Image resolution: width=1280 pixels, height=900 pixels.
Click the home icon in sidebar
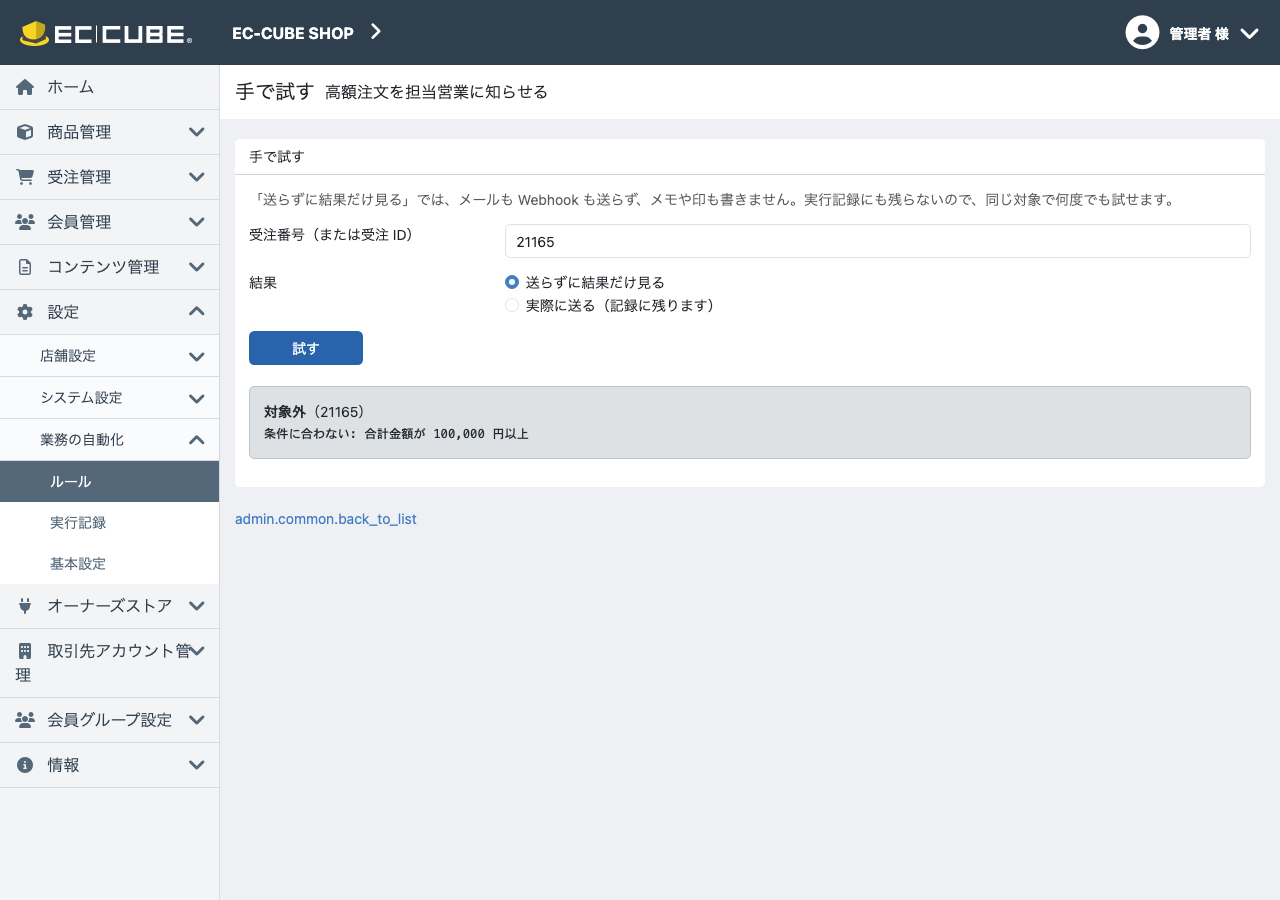pyautogui.click(x=25, y=87)
